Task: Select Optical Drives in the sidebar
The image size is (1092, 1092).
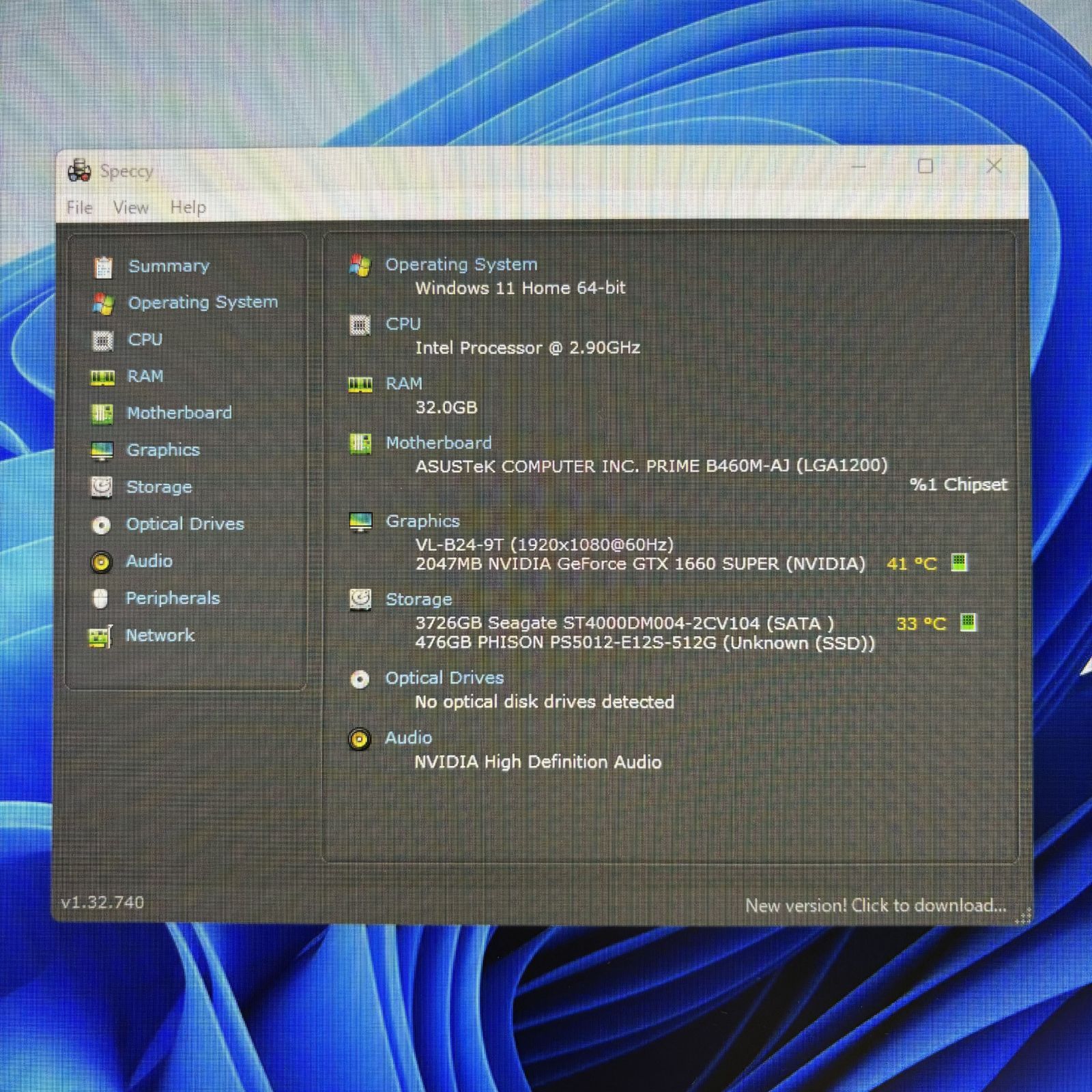Action: pyautogui.click(x=185, y=524)
